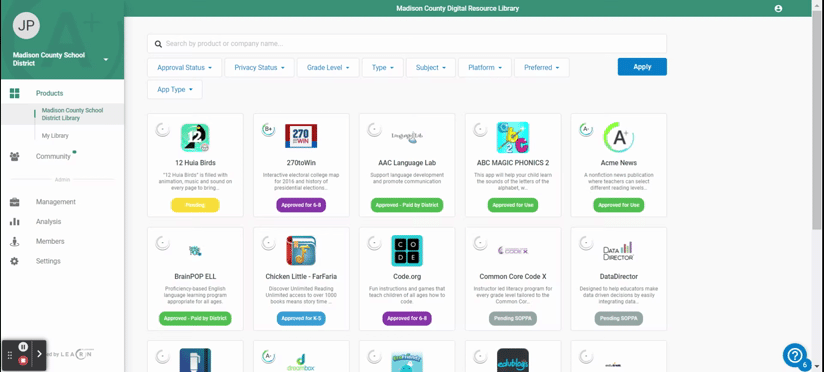824x372 pixels.
Task: Click the yellow Pending status on 12 Huia Birds
Action: 195,205
